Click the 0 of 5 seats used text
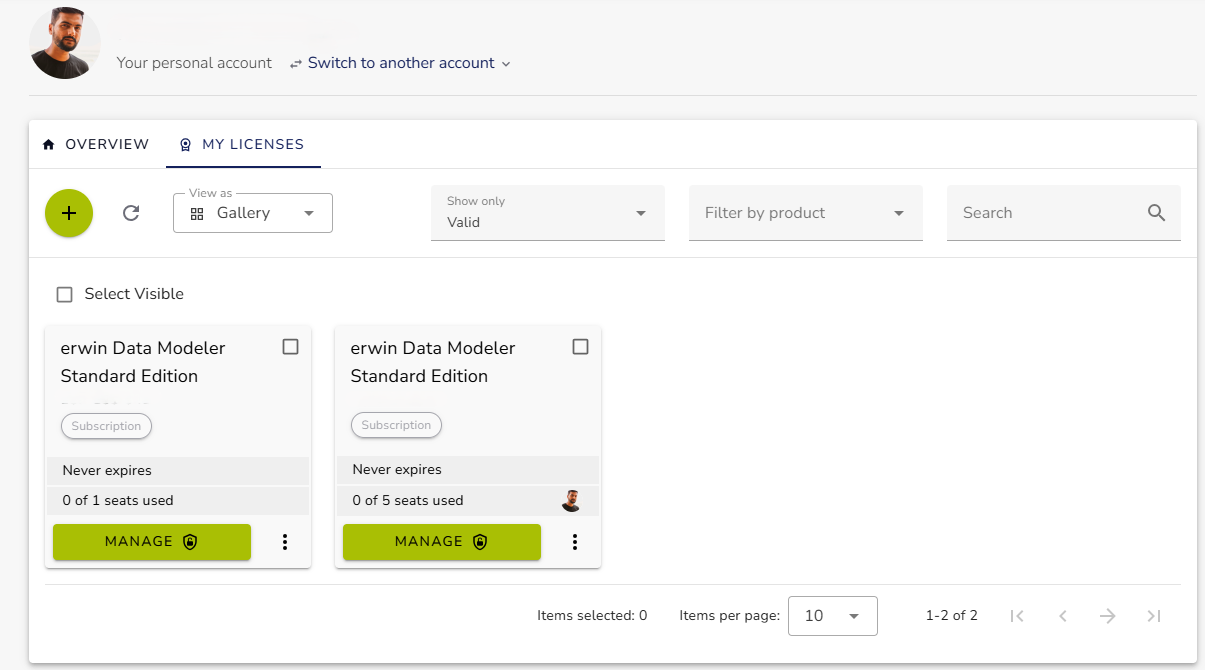This screenshot has height=670, width=1205. pos(408,500)
